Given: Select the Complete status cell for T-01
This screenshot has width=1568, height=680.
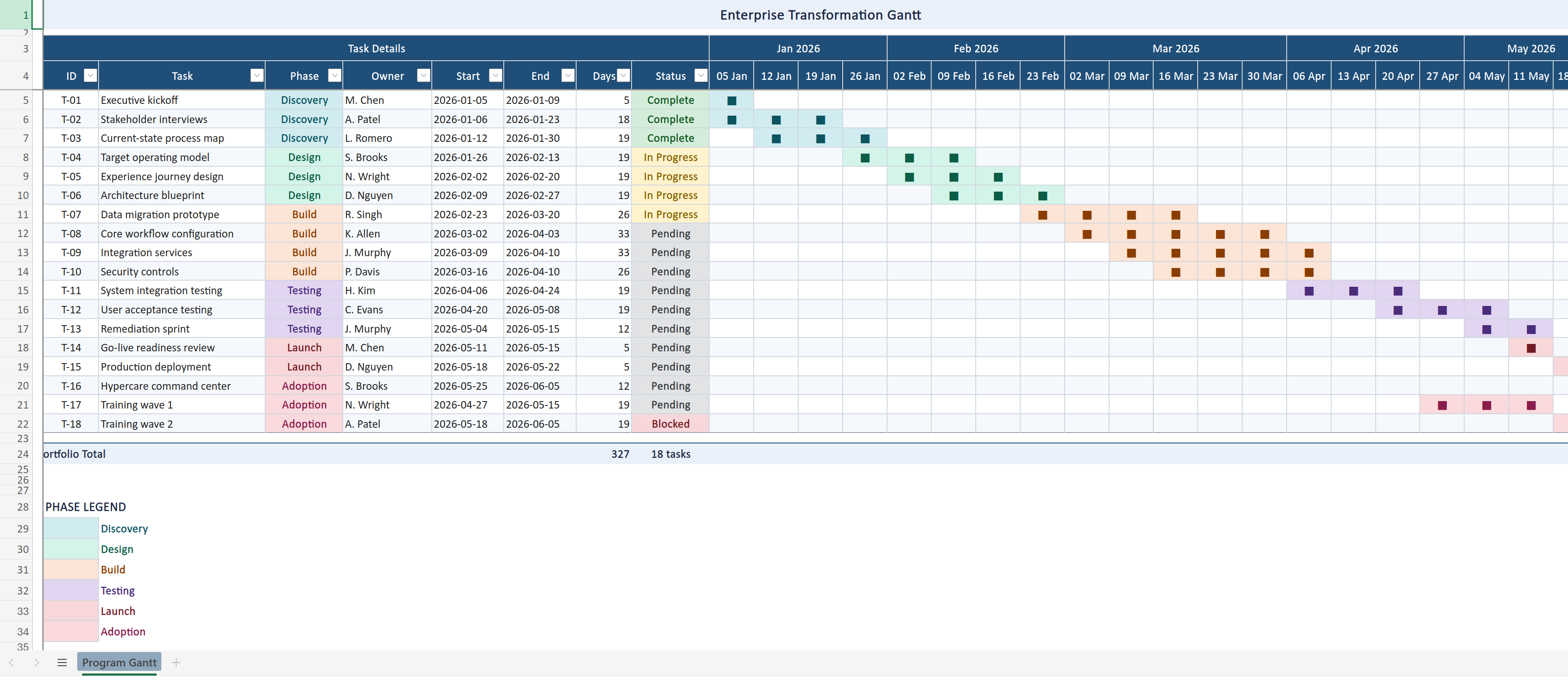Looking at the screenshot, I should click(x=670, y=100).
